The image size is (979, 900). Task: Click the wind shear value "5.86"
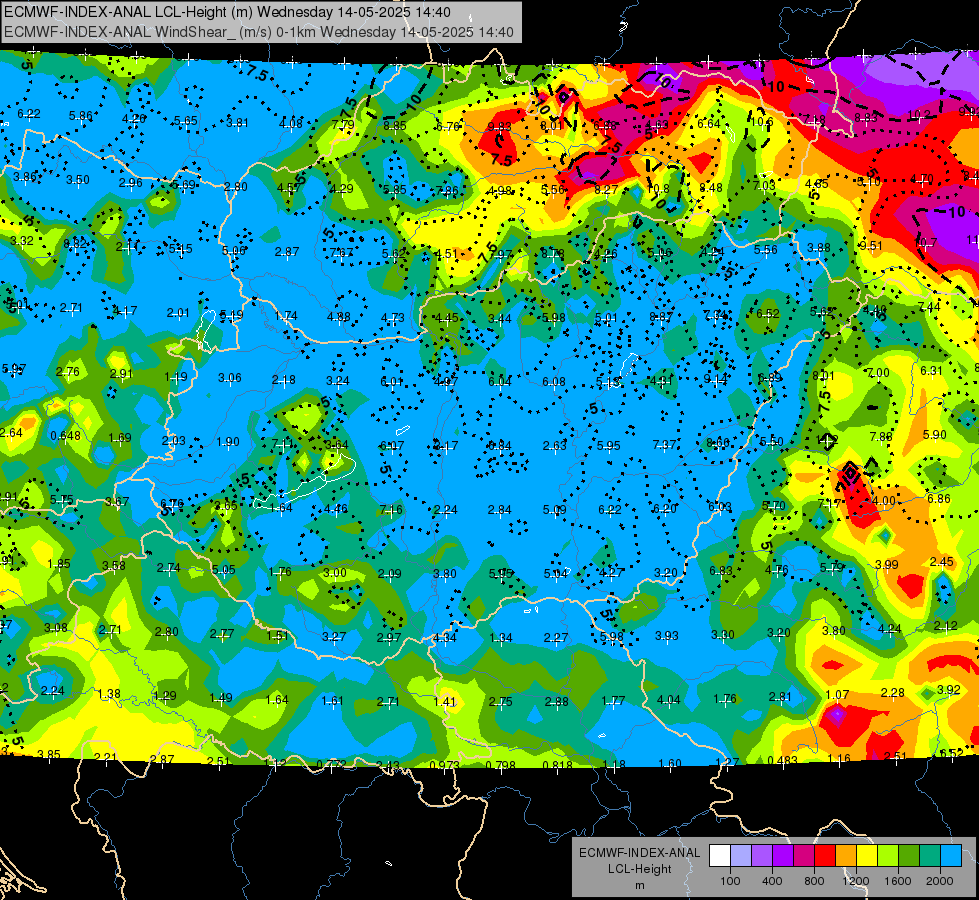[81, 116]
